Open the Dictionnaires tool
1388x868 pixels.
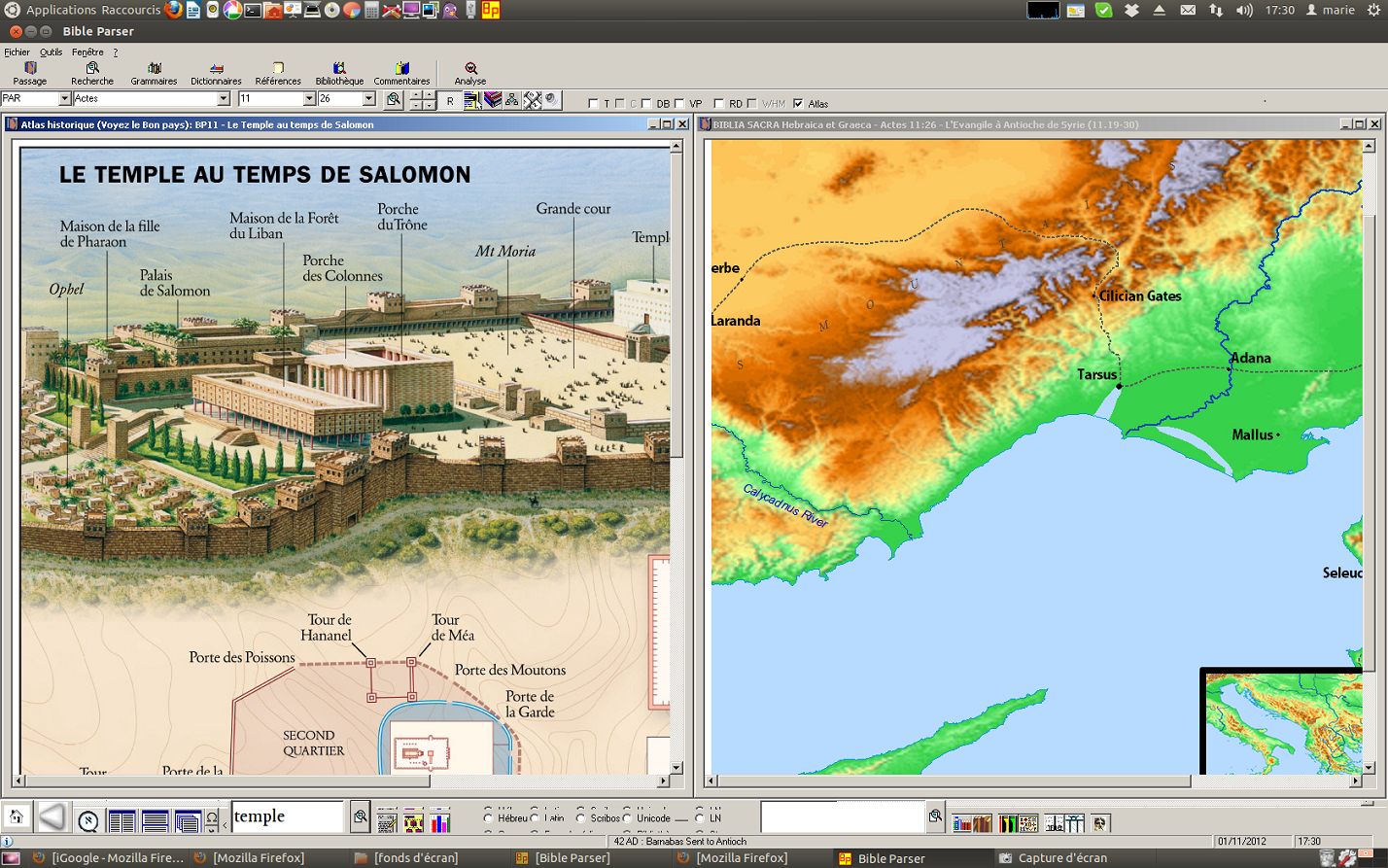click(x=216, y=74)
